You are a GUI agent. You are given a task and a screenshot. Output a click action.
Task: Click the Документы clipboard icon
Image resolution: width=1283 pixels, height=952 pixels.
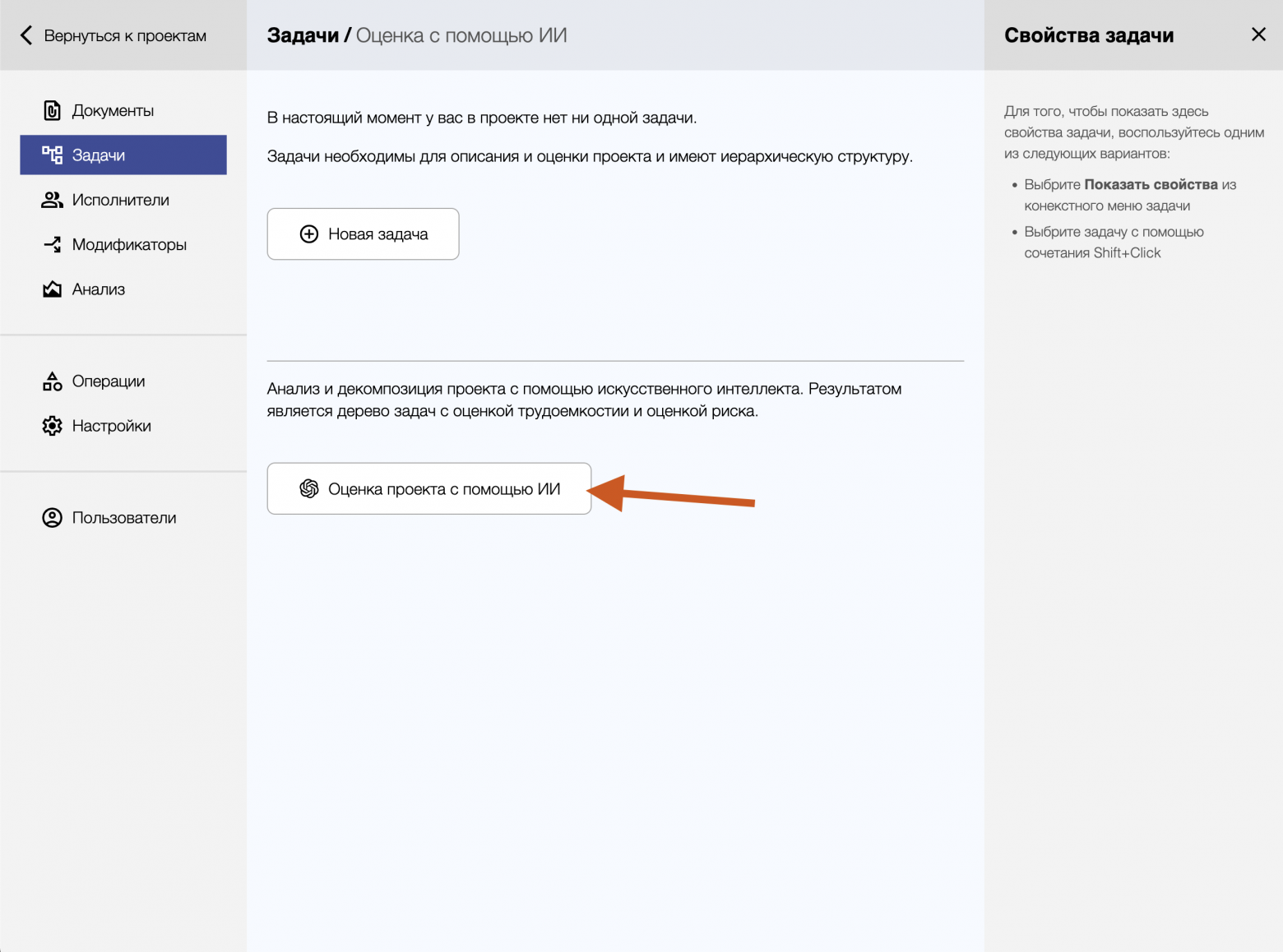pos(52,110)
